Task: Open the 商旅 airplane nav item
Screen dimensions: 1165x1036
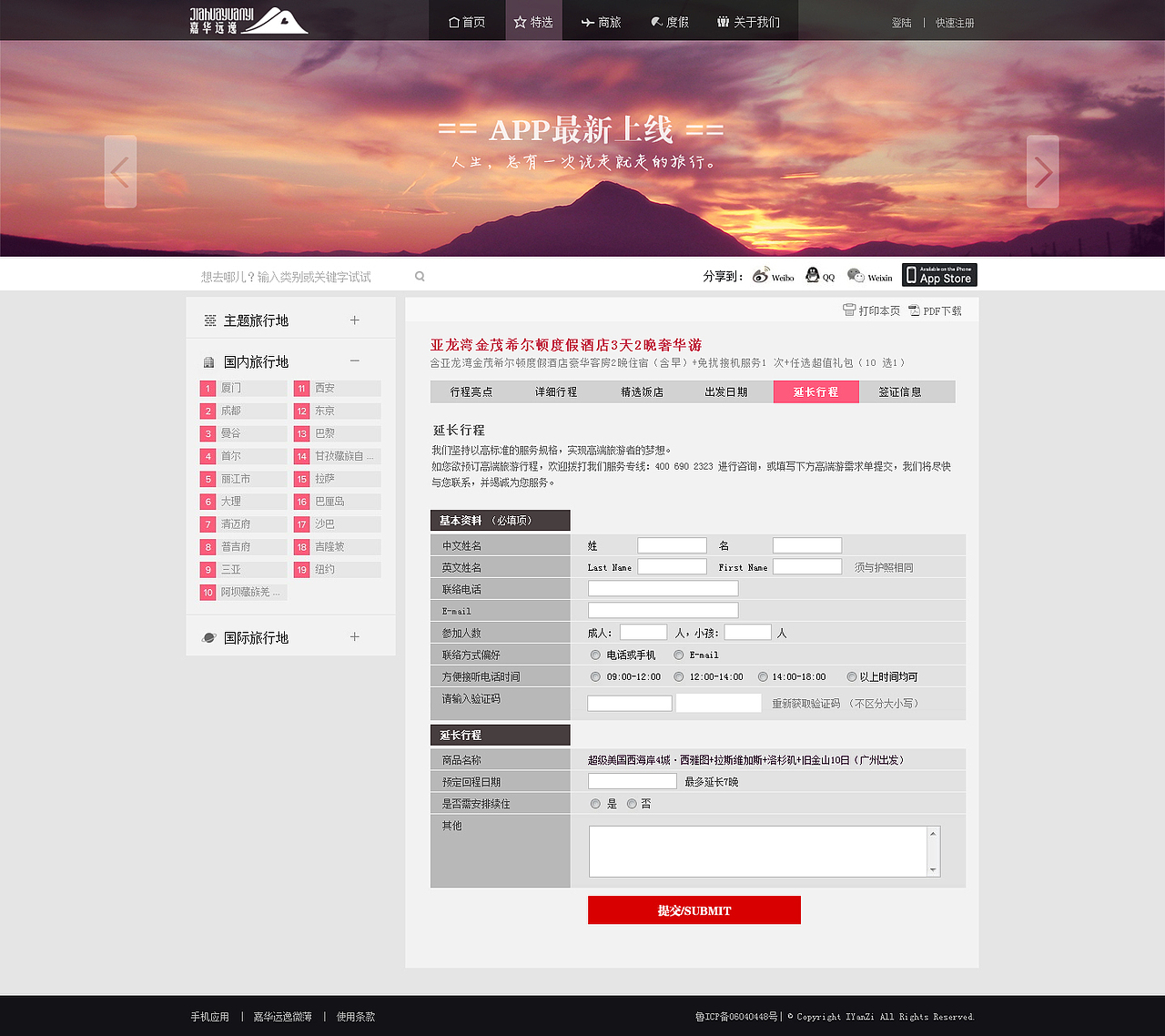Action: point(601,22)
